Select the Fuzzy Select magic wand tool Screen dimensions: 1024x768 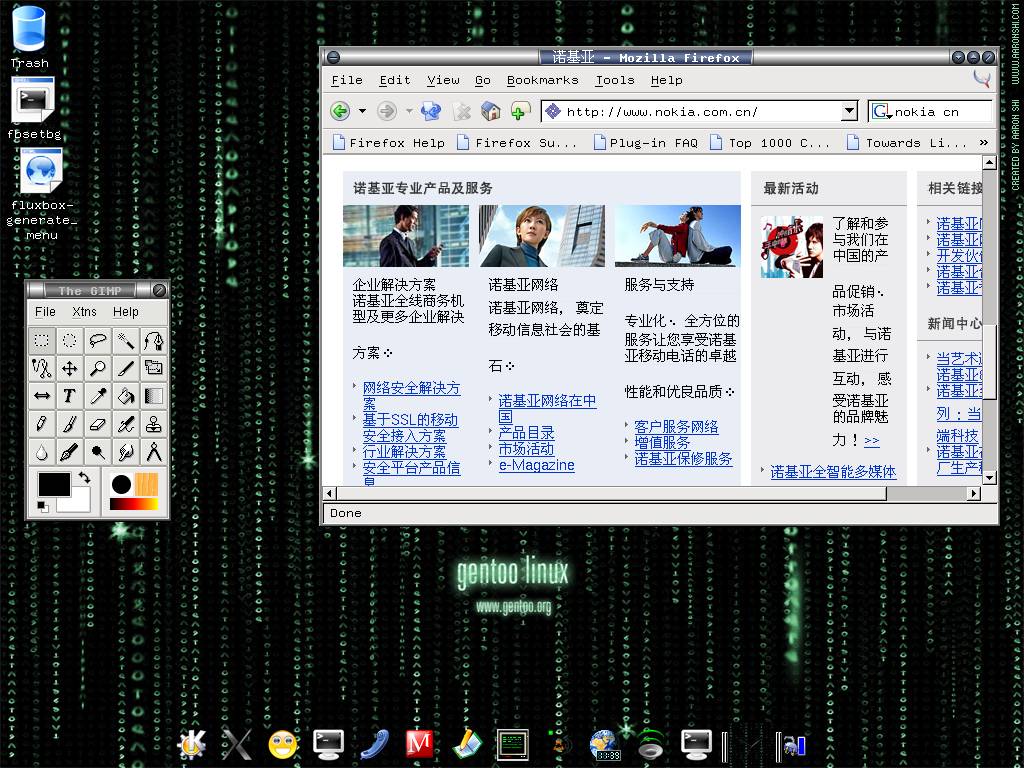click(126, 340)
